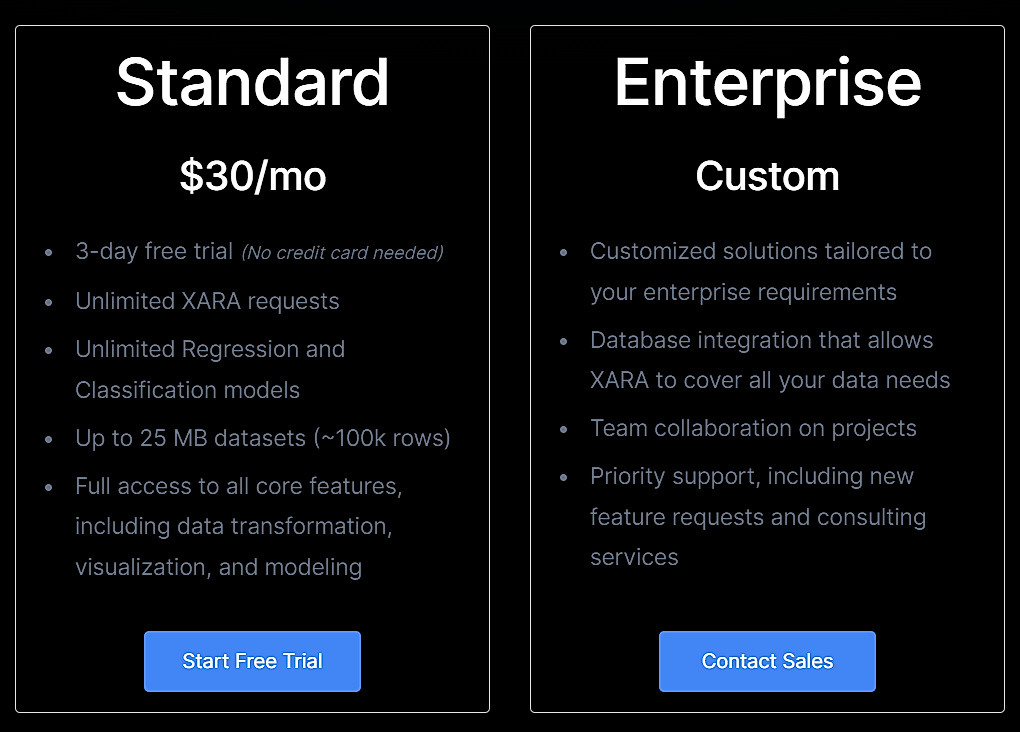Click the $30/mo price label

coord(252,176)
